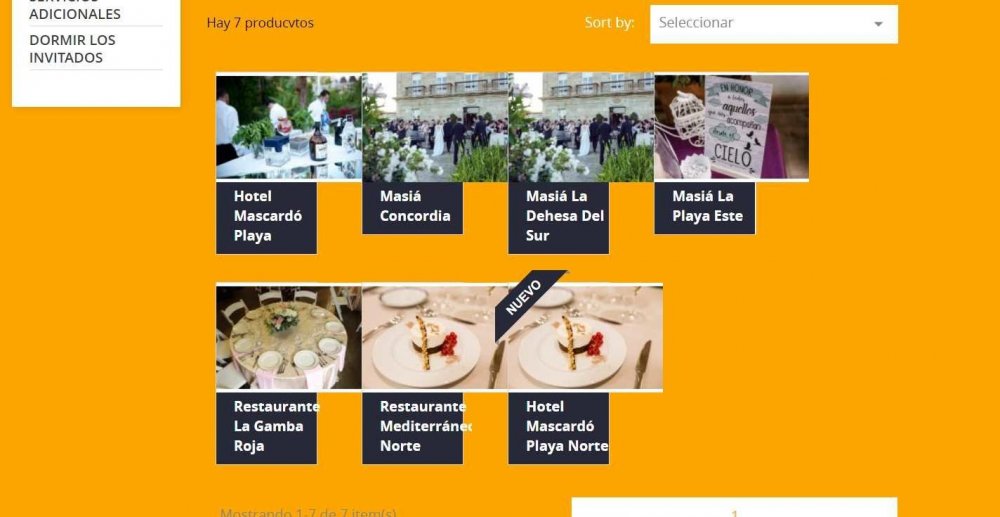The height and width of the screenshot is (517, 1000).
Task: Click the Masiá La Playa Este title
Action: (x=707, y=206)
